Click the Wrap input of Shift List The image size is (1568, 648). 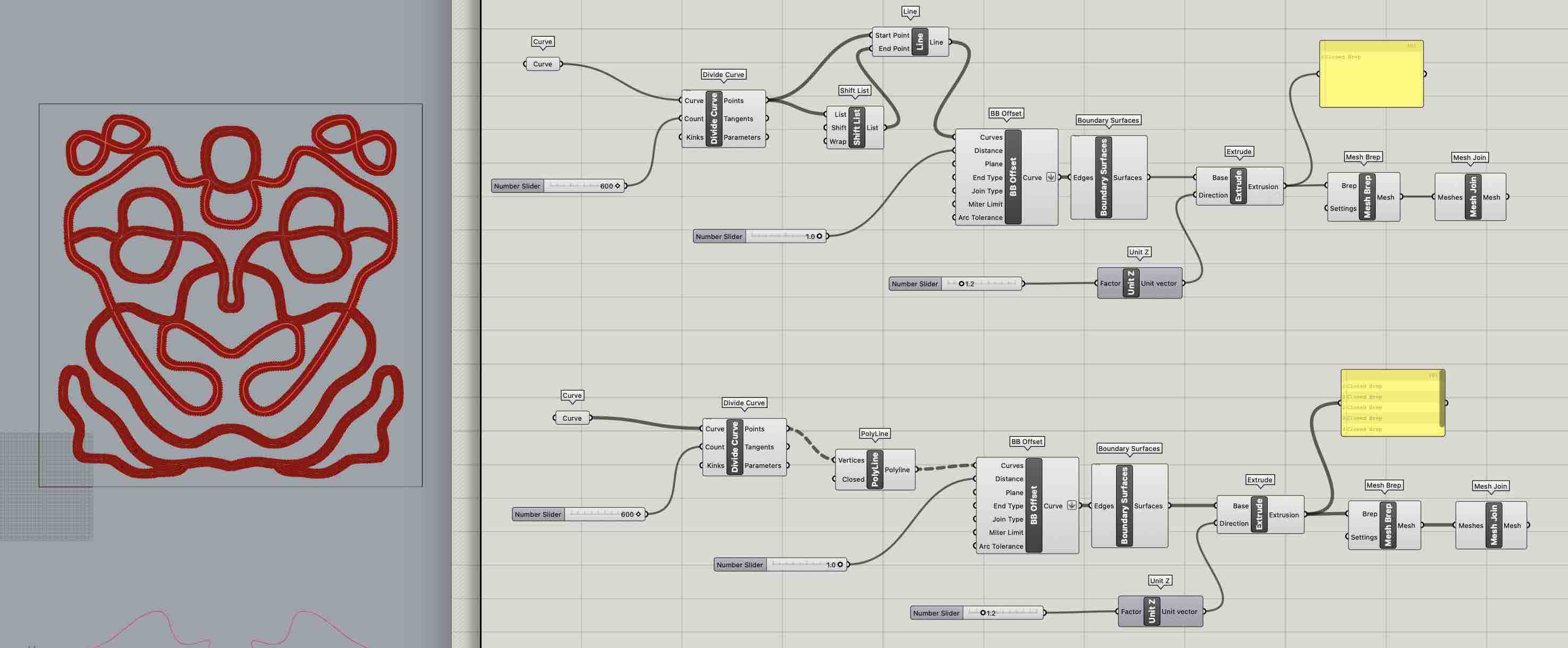[837, 141]
